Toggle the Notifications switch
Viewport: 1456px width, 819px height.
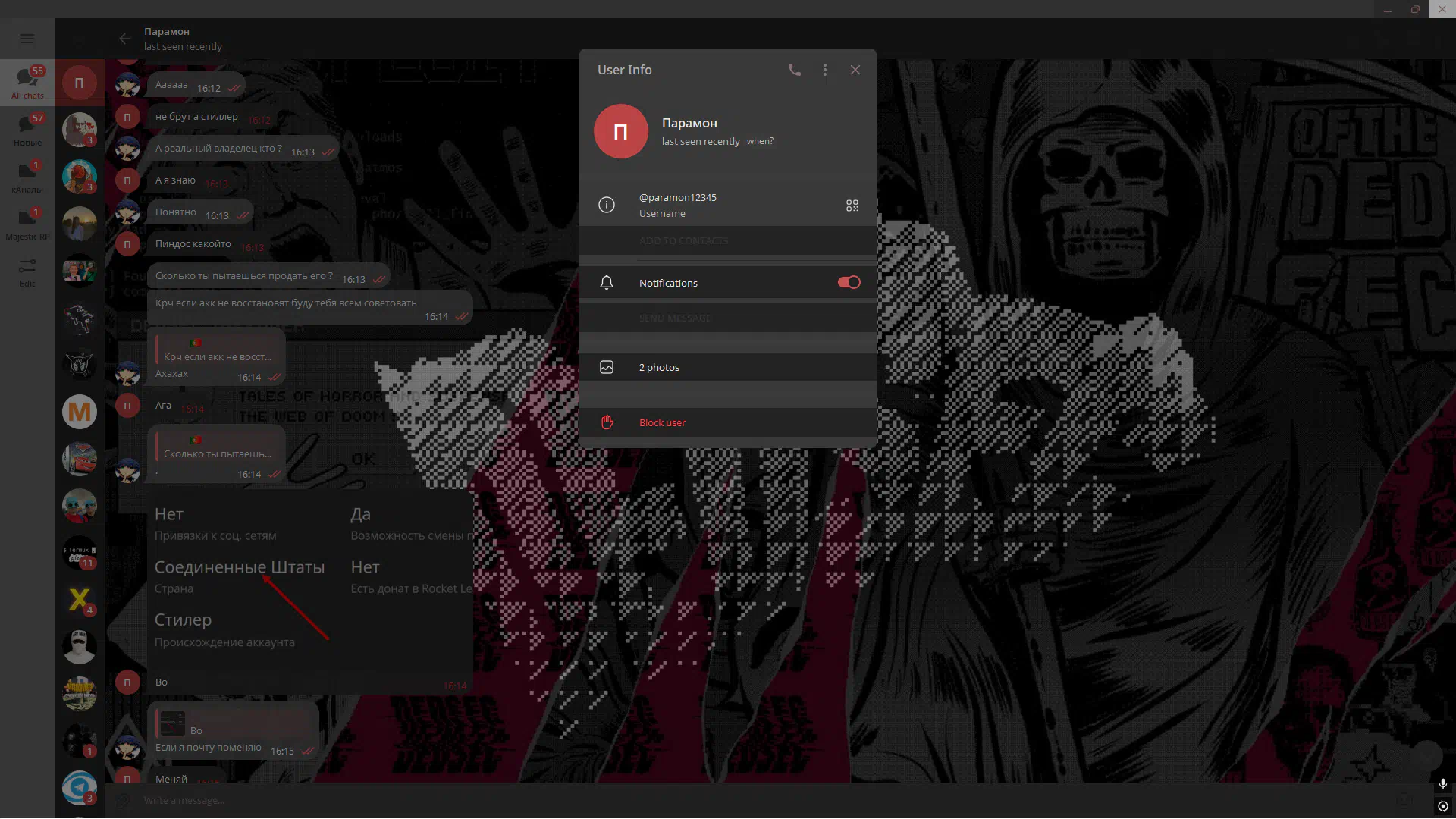coord(849,282)
